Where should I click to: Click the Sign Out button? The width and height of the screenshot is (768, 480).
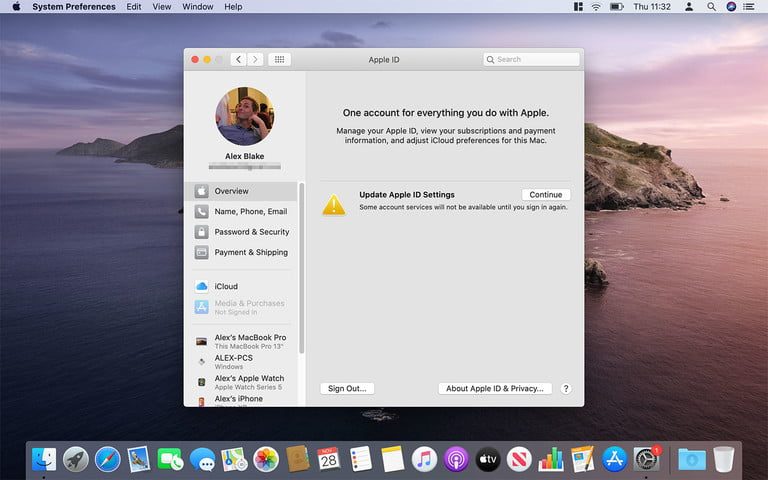pos(347,388)
